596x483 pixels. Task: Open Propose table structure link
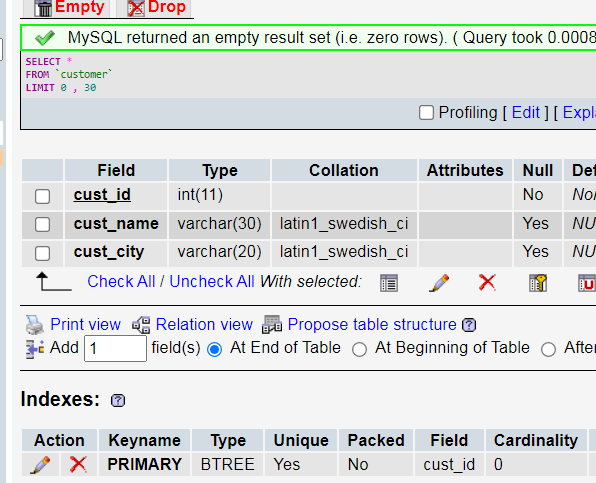(x=372, y=325)
